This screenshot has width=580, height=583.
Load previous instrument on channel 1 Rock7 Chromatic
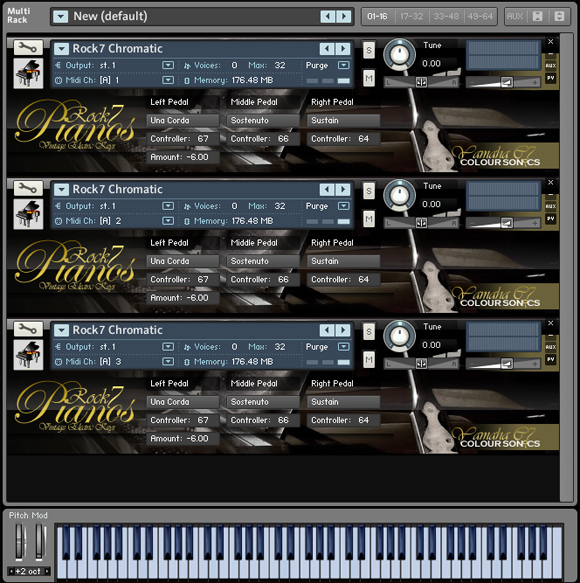coord(327,49)
